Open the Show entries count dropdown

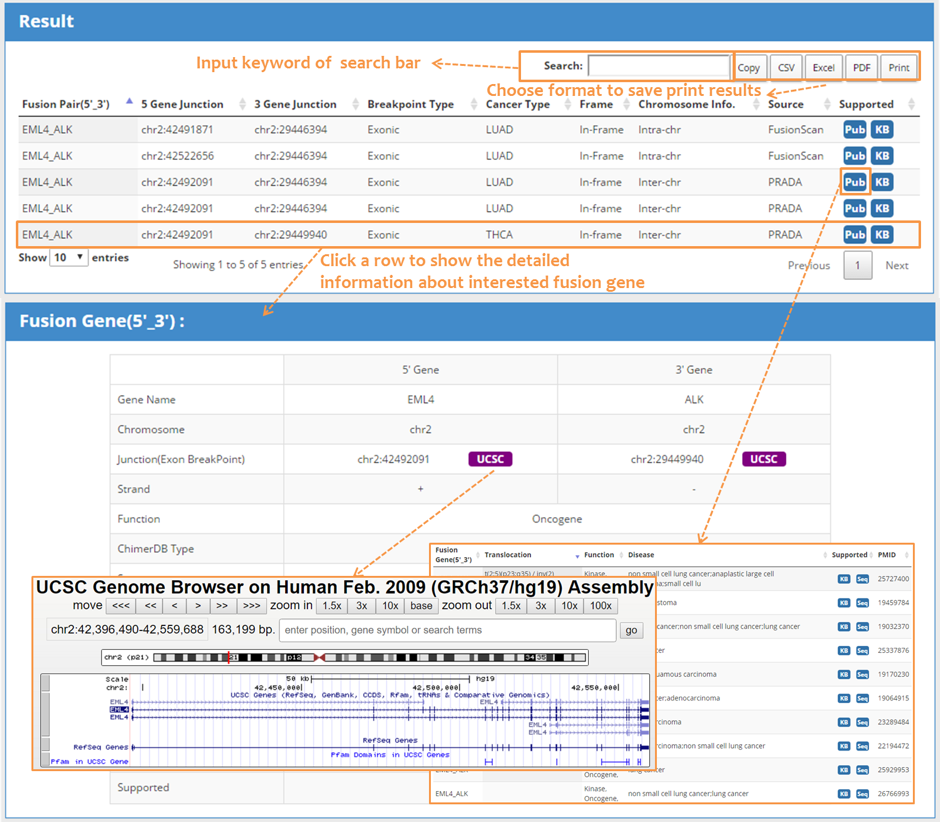point(68,258)
